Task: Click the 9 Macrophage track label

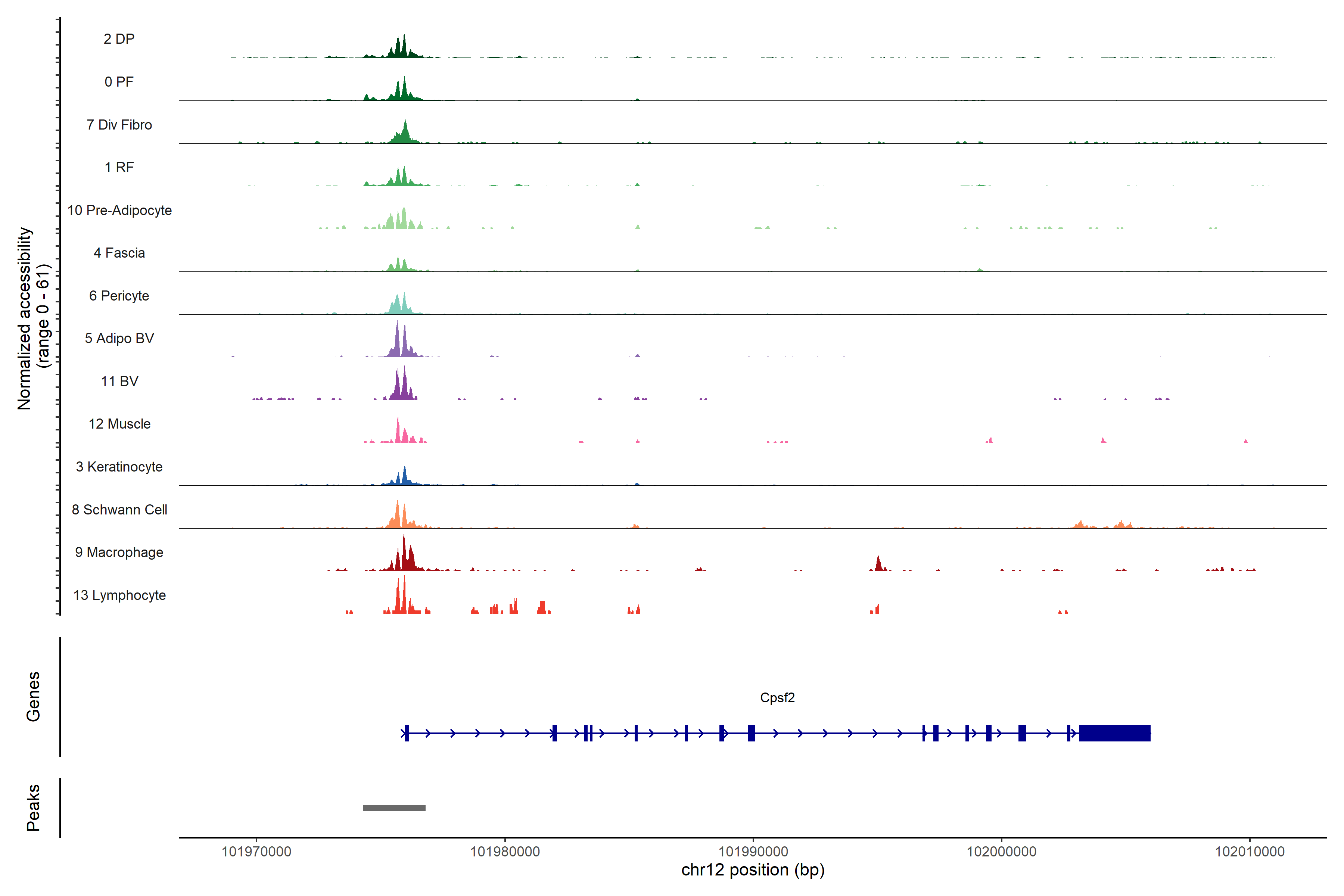Action: point(119,553)
